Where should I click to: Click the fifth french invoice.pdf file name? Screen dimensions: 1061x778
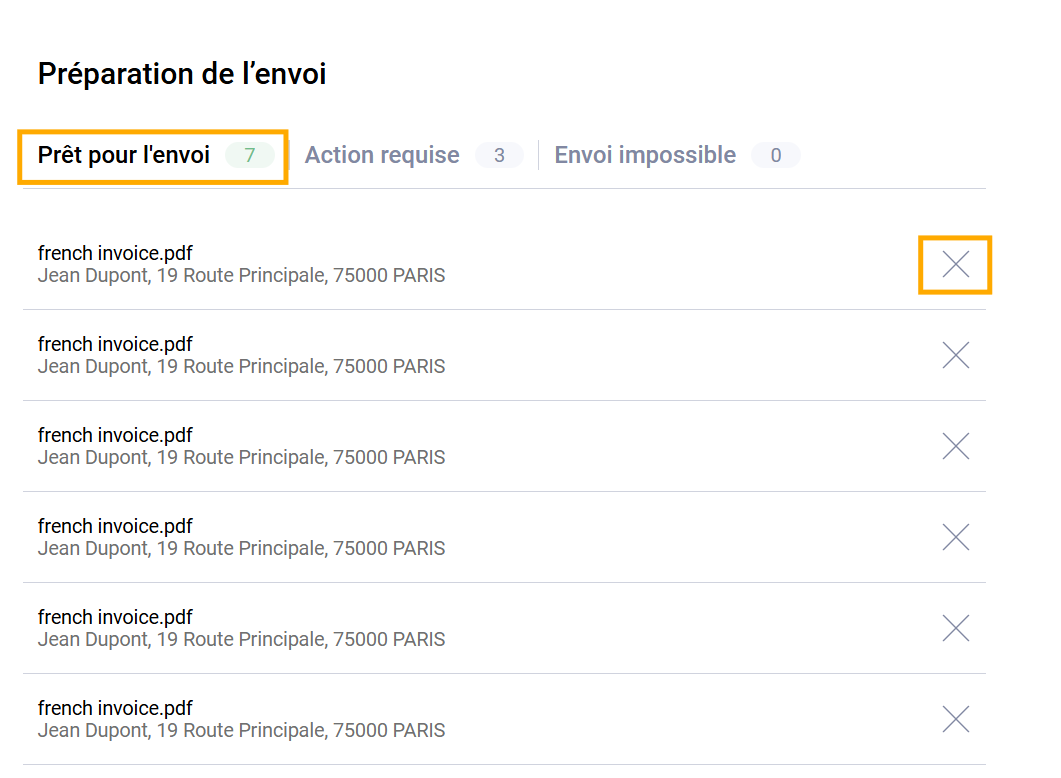(115, 617)
